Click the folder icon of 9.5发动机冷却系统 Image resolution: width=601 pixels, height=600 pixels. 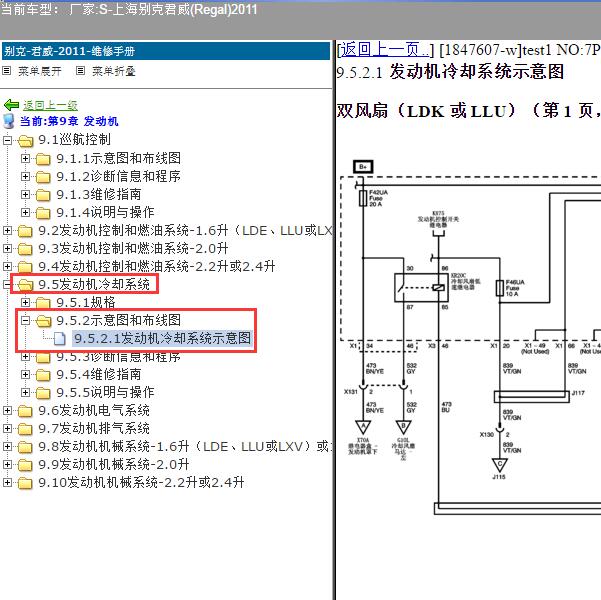click(x=25, y=284)
